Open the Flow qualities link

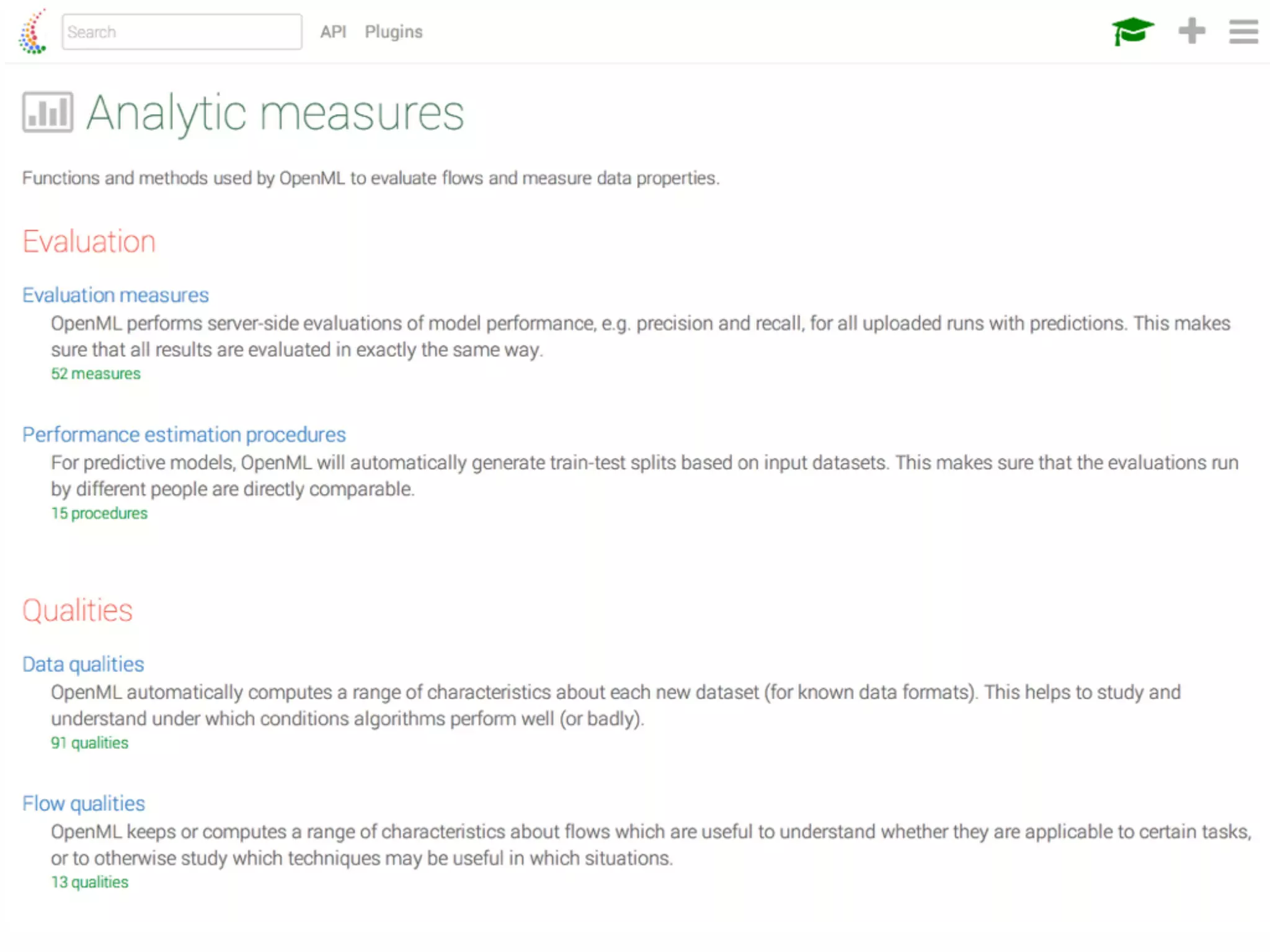(84, 803)
